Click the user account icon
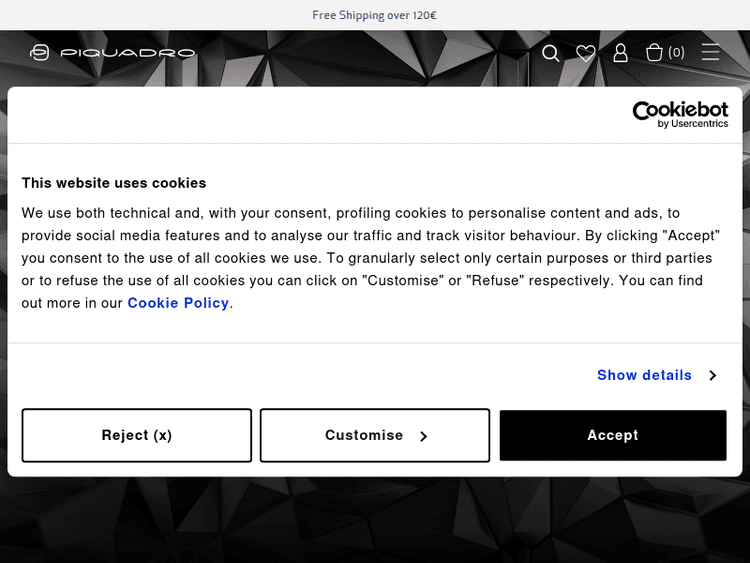Image resolution: width=750 pixels, height=563 pixels. 620,53
